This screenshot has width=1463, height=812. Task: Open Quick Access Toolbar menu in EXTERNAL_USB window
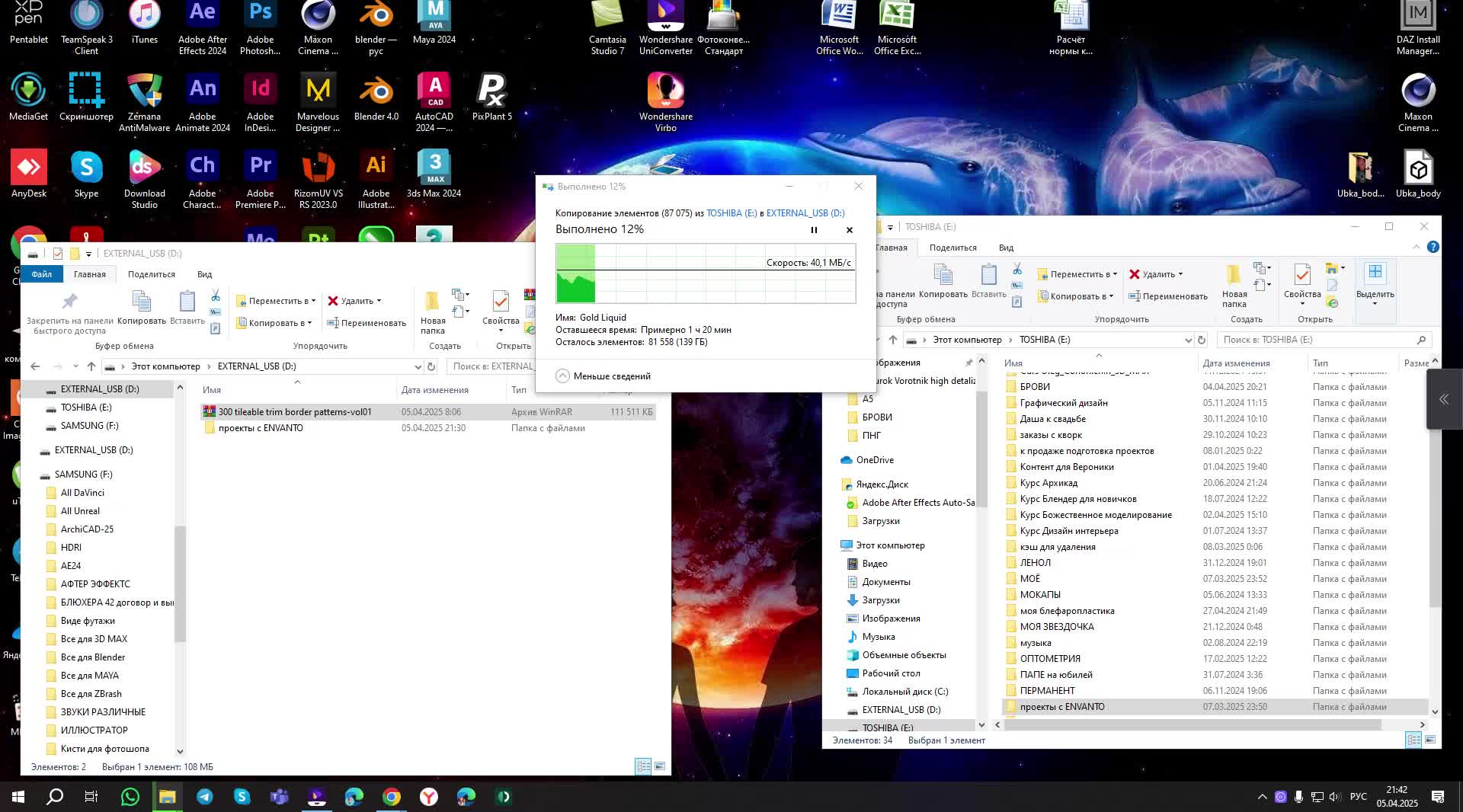[x=88, y=254]
